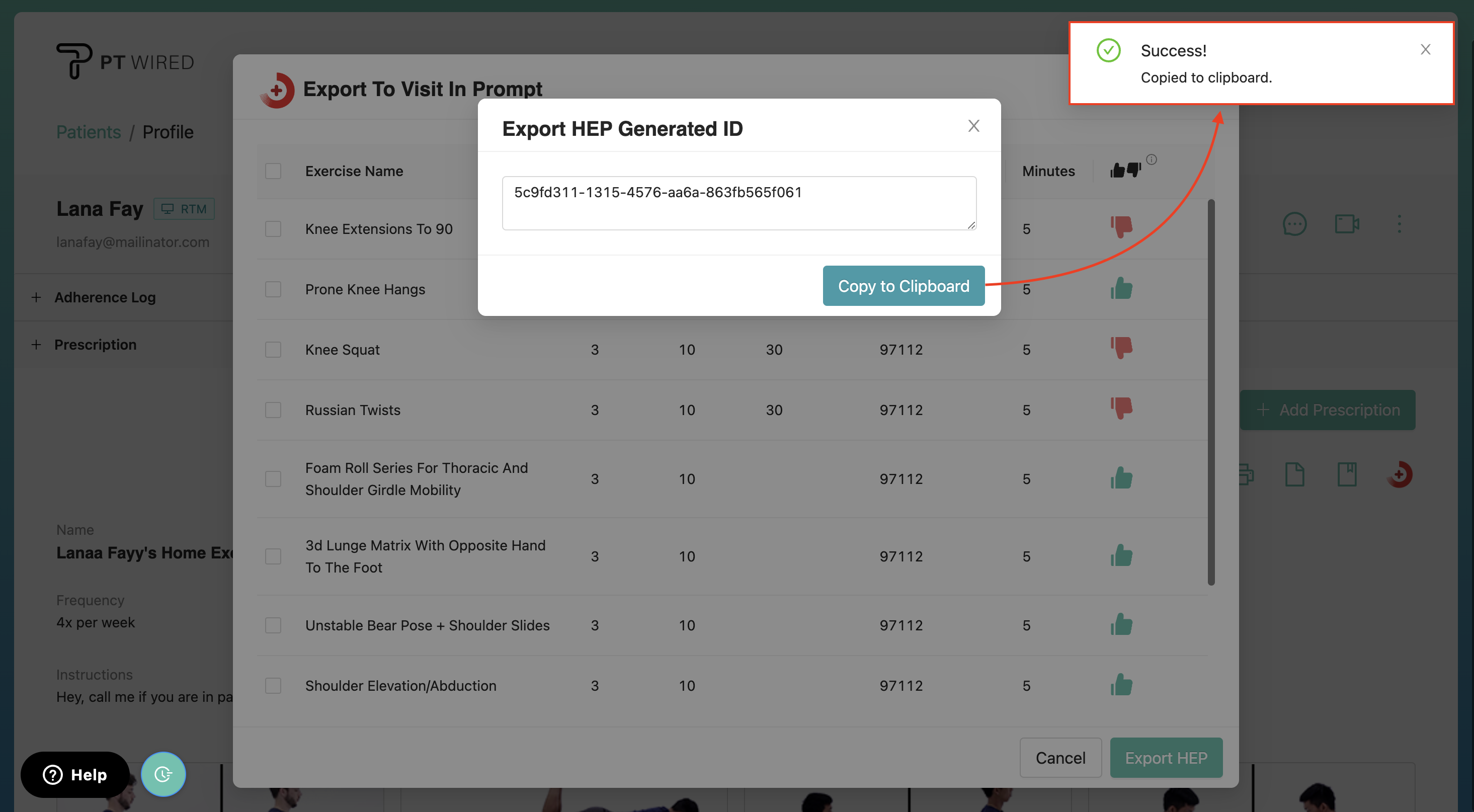Check the Knee Squat exercise checkbox
1474x812 pixels.
pyautogui.click(x=273, y=349)
